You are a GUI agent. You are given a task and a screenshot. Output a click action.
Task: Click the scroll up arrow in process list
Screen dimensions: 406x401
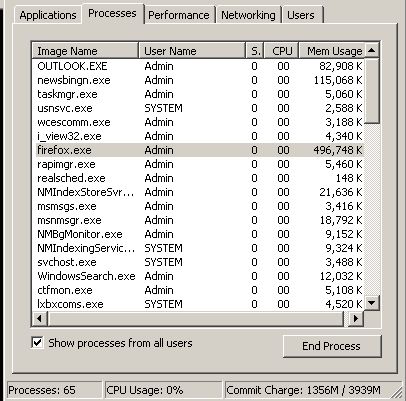click(x=372, y=51)
